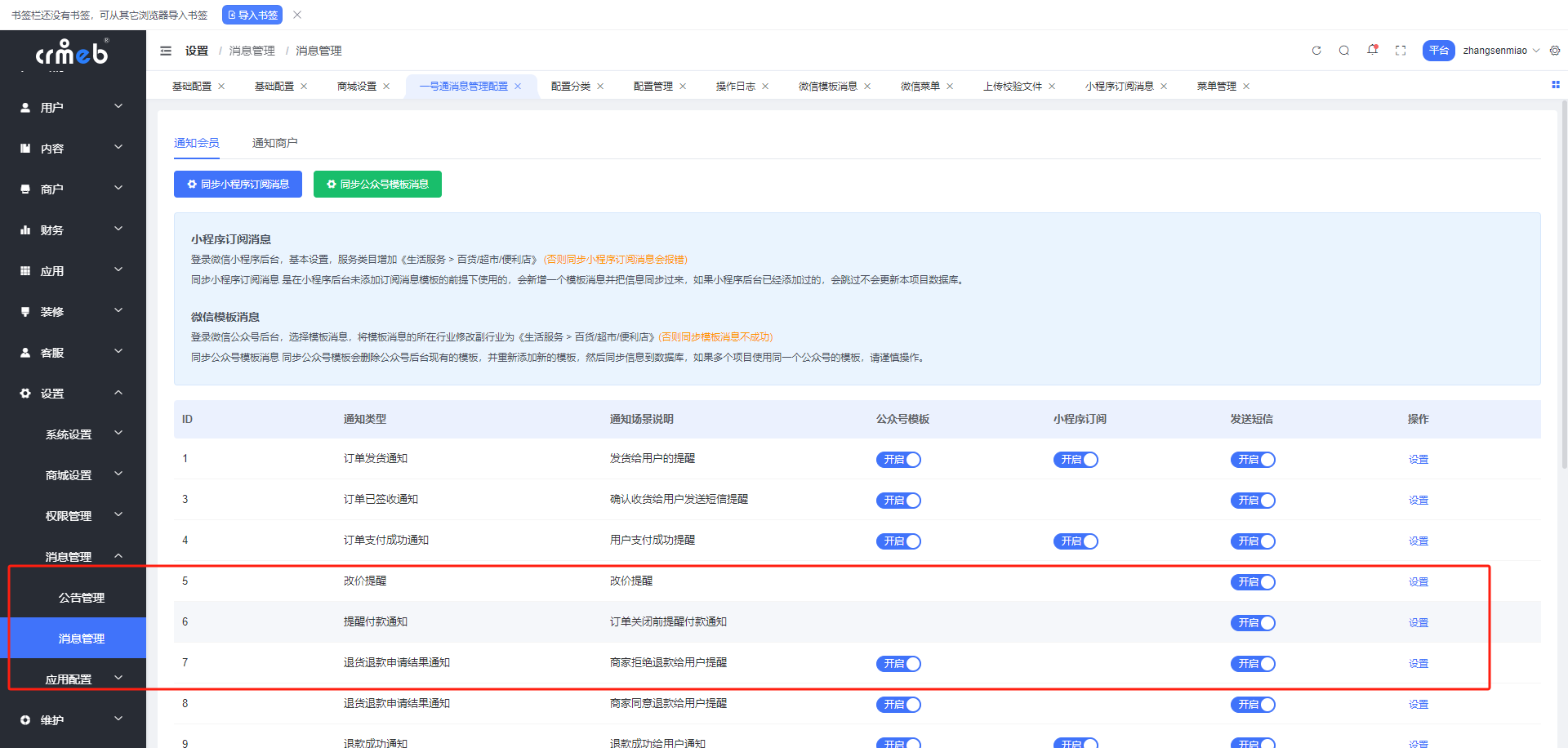Click the 平台 badge button

1438,51
